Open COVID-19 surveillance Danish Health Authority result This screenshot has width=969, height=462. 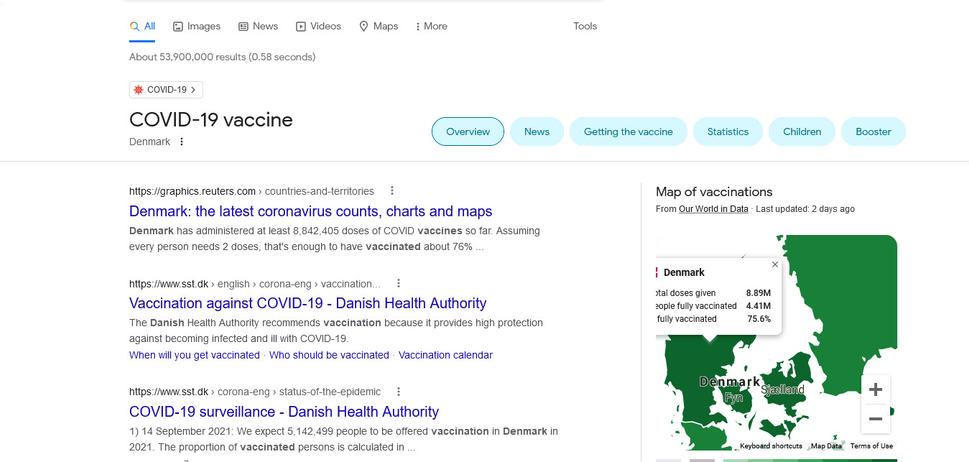click(284, 412)
